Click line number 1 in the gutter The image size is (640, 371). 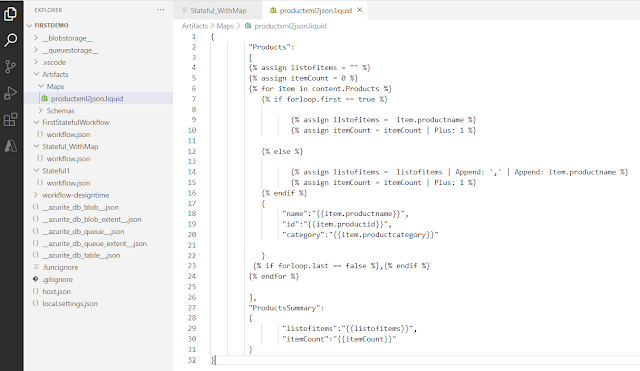pyautogui.click(x=194, y=37)
